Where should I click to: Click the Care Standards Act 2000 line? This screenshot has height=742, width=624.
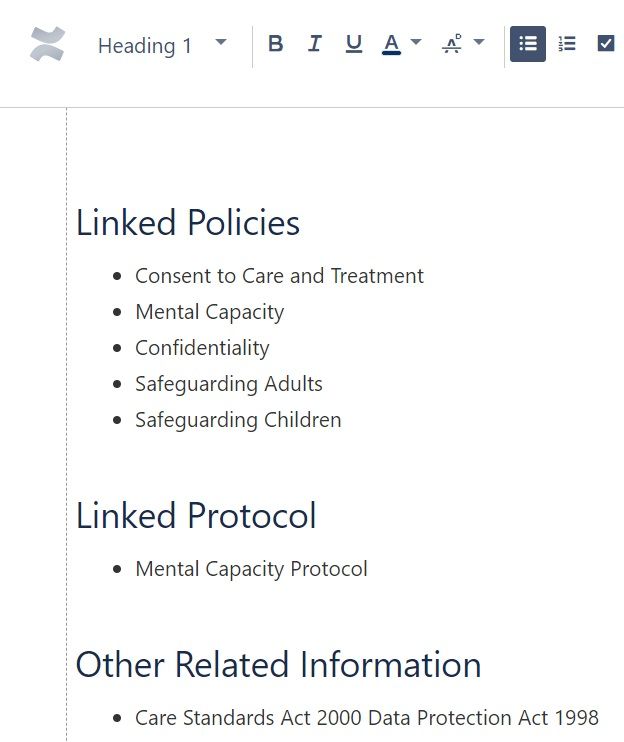[x=366, y=718]
